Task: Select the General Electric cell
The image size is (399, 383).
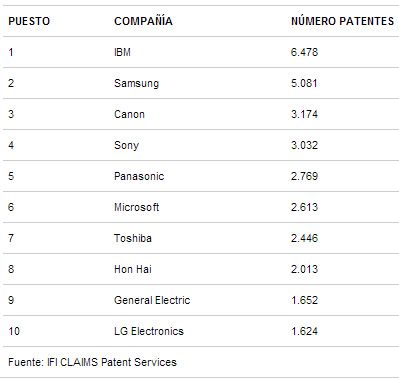Action: click(152, 300)
